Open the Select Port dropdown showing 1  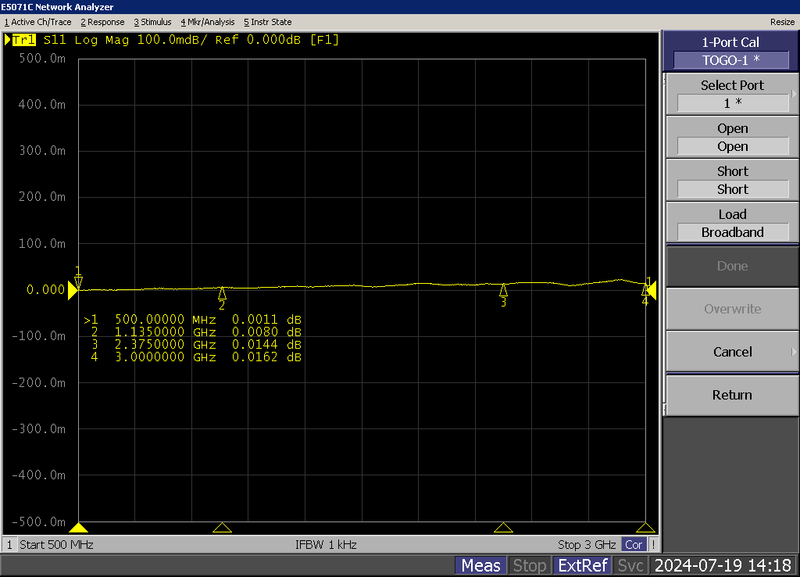click(731, 102)
